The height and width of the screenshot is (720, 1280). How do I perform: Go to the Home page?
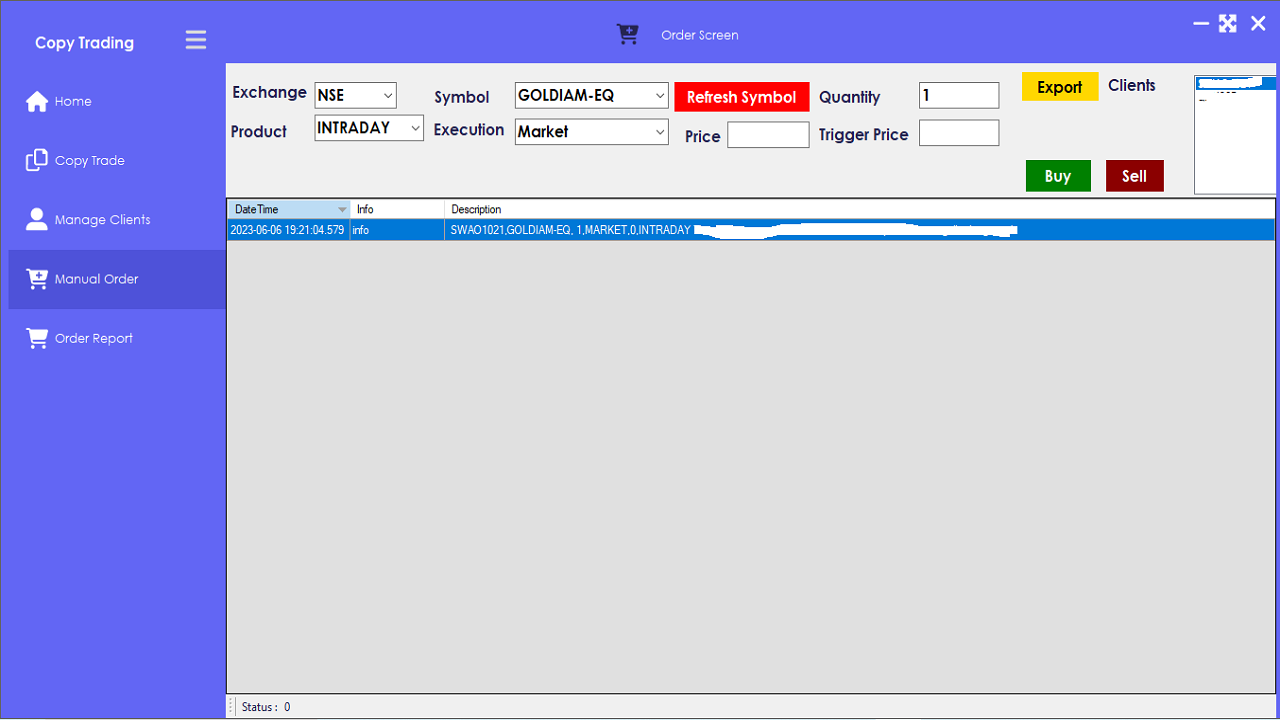coord(117,101)
